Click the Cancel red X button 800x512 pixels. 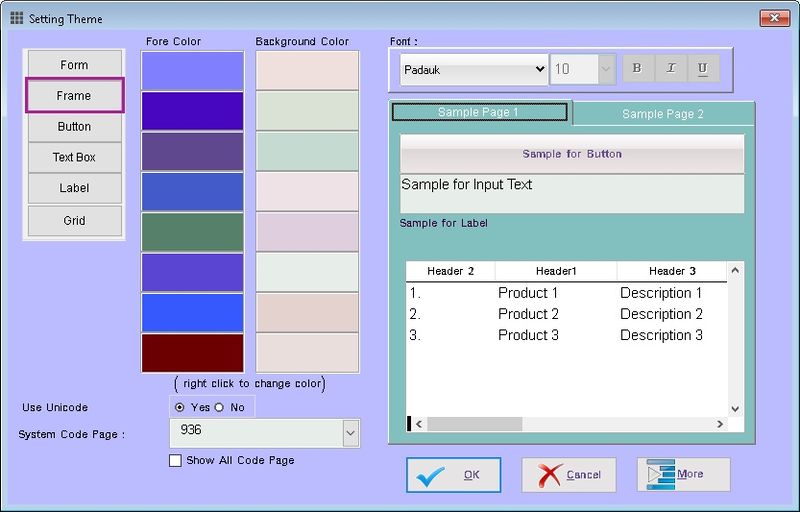coord(569,475)
